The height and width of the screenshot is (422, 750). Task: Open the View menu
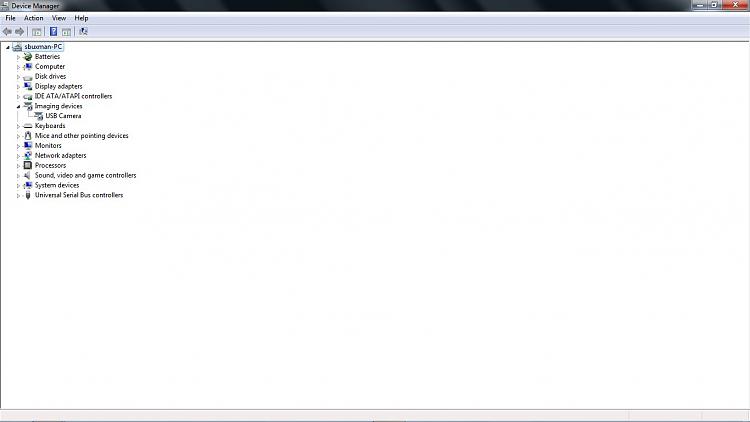[x=59, y=18]
